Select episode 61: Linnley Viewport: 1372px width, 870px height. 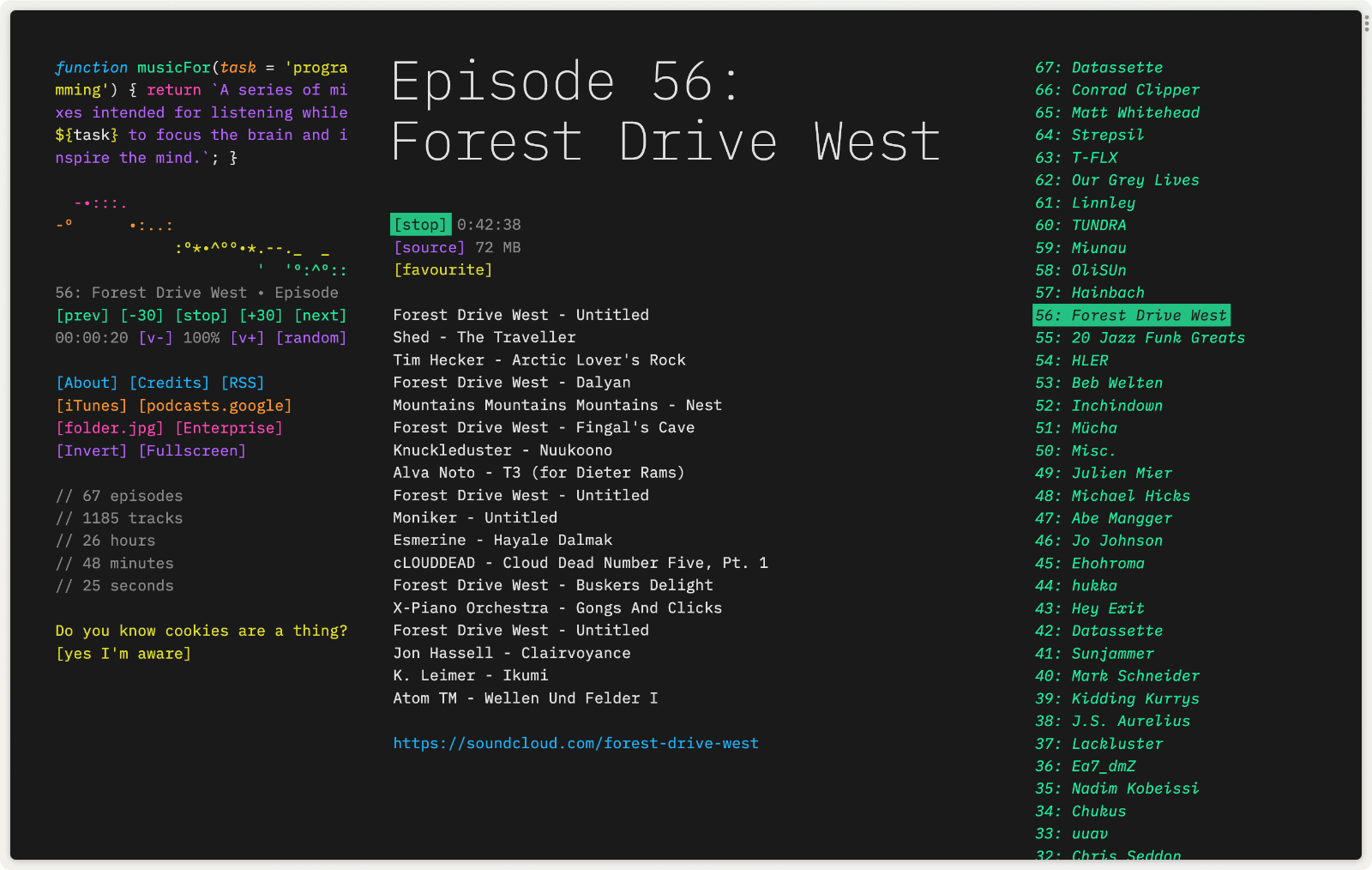(1086, 202)
